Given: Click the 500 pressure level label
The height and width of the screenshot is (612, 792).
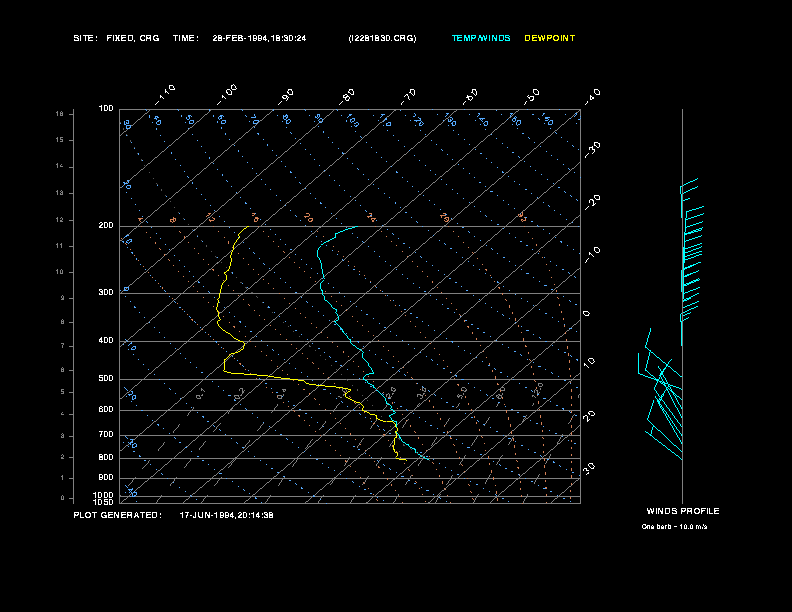Looking at the screenshot, I should pos(106,378).
